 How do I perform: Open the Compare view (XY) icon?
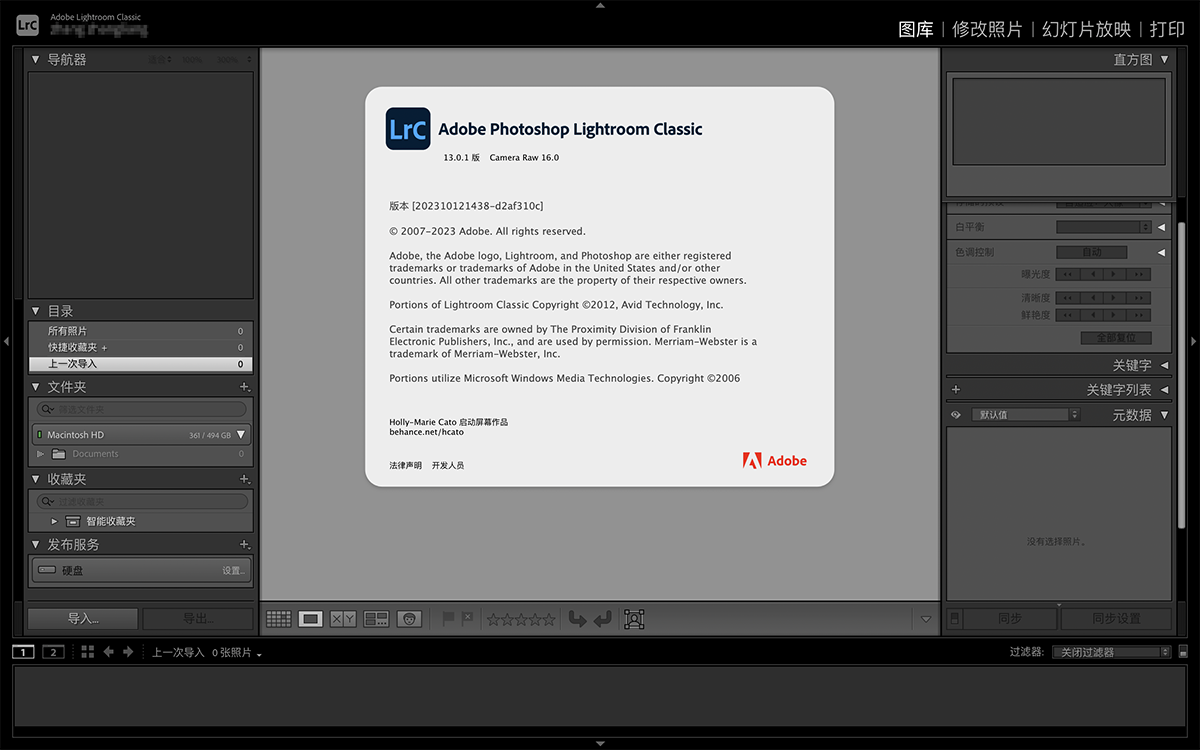click(343, 619)
